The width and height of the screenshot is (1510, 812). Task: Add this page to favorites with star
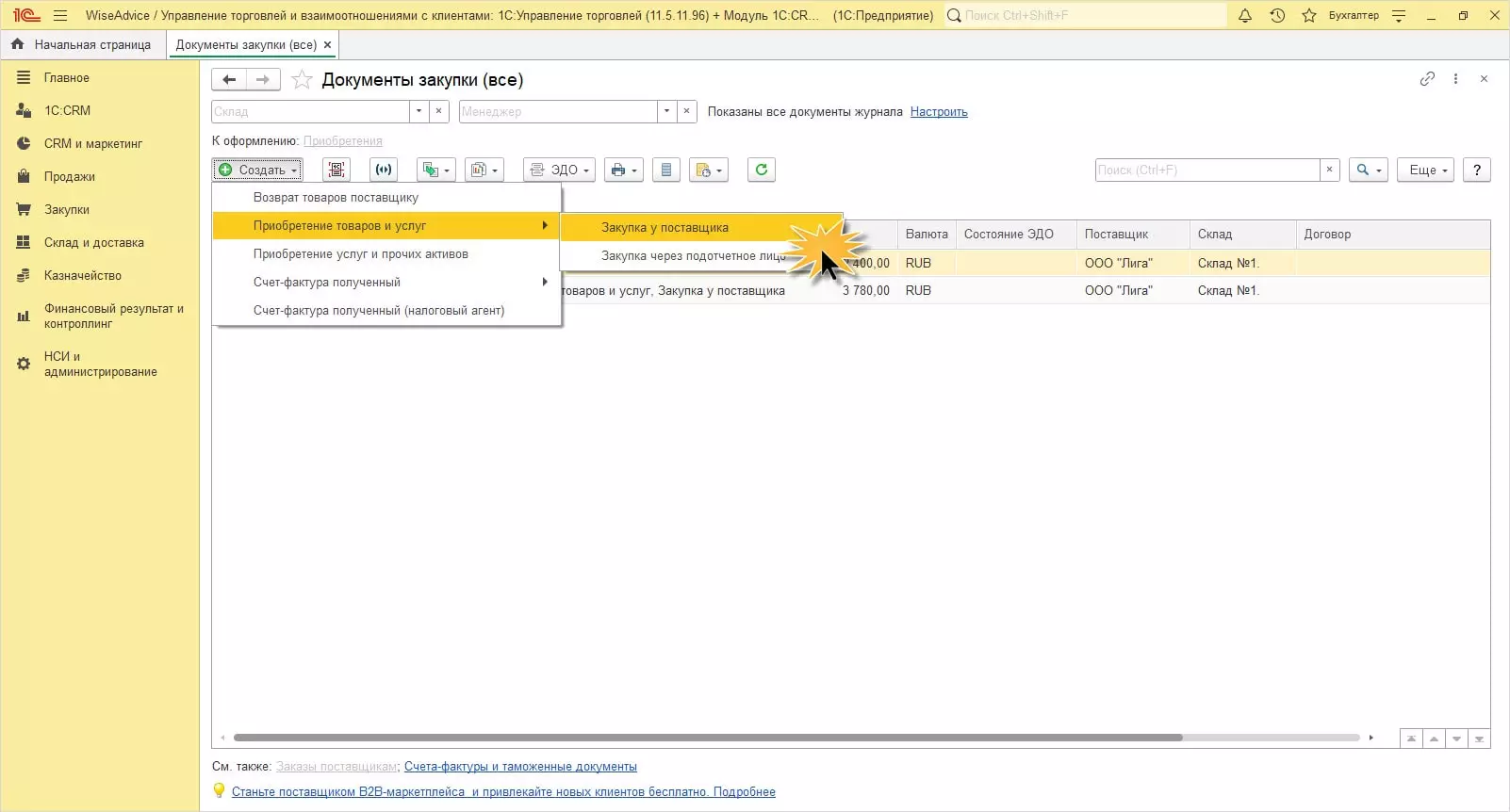[x=302, y=80]
